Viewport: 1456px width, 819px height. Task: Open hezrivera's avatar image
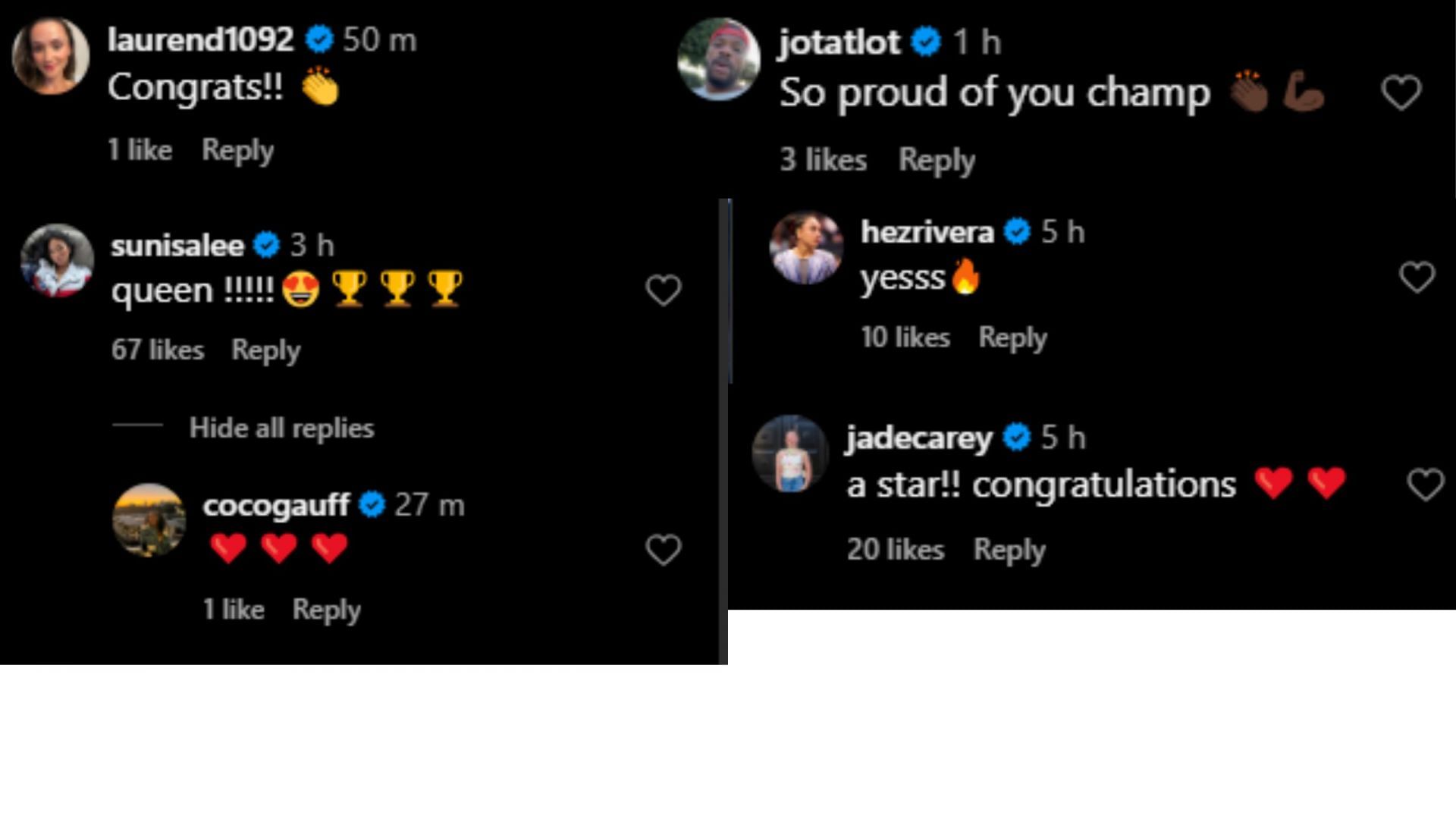pos(806,248)
